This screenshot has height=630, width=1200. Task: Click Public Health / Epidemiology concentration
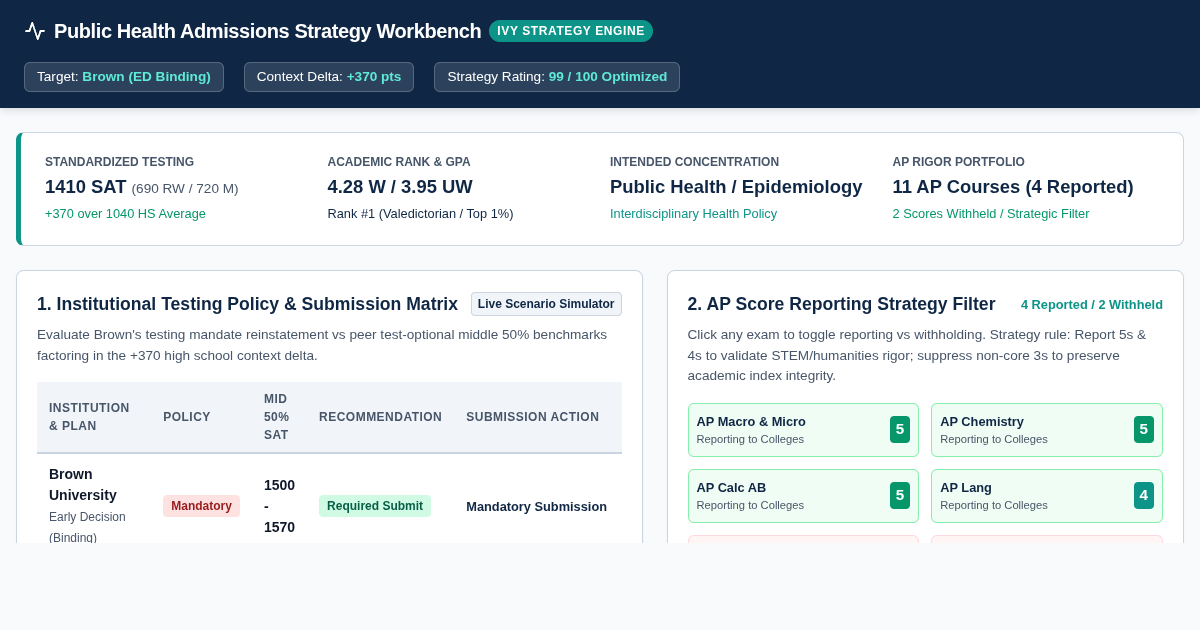(x=736, y=187)
